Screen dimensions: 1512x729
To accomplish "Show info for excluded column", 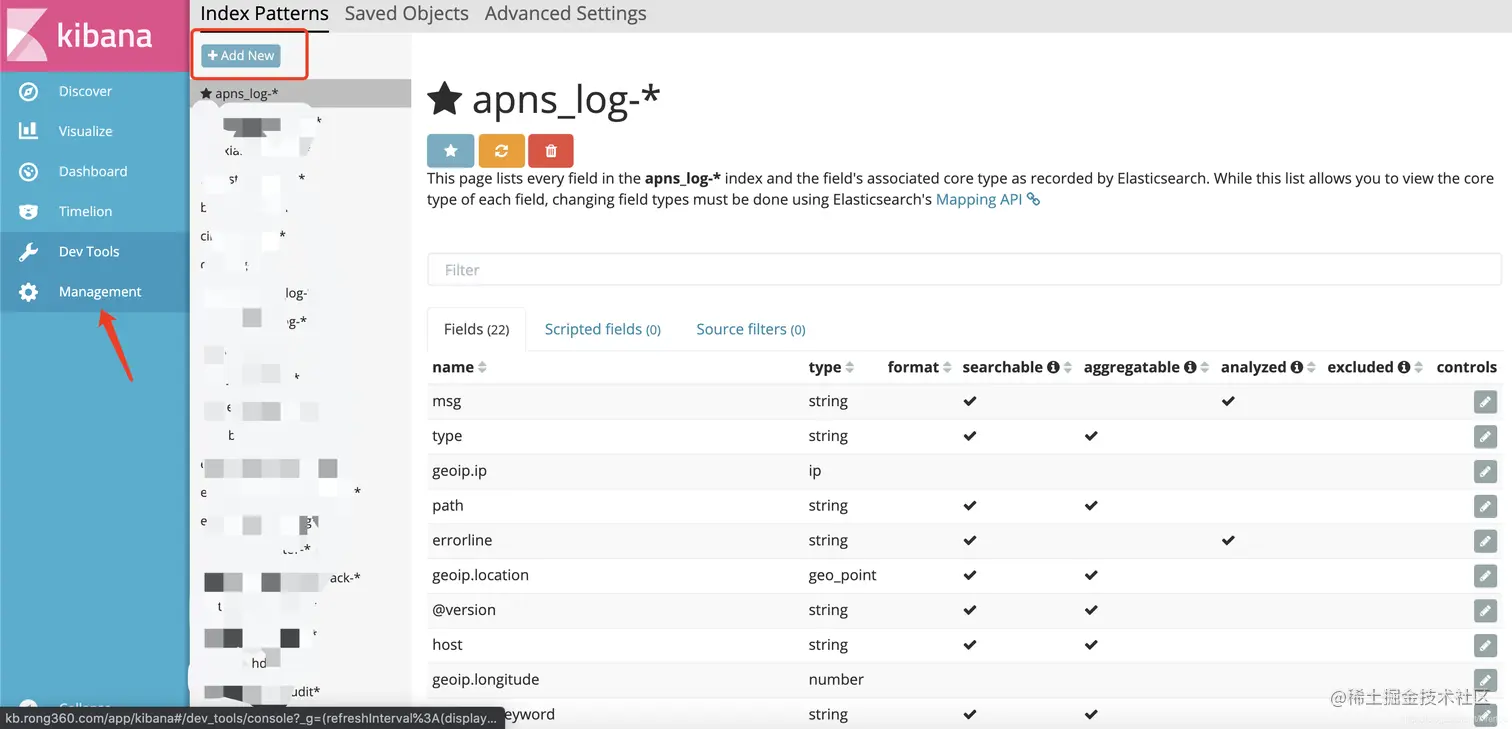I will (x=1404, y=367).
